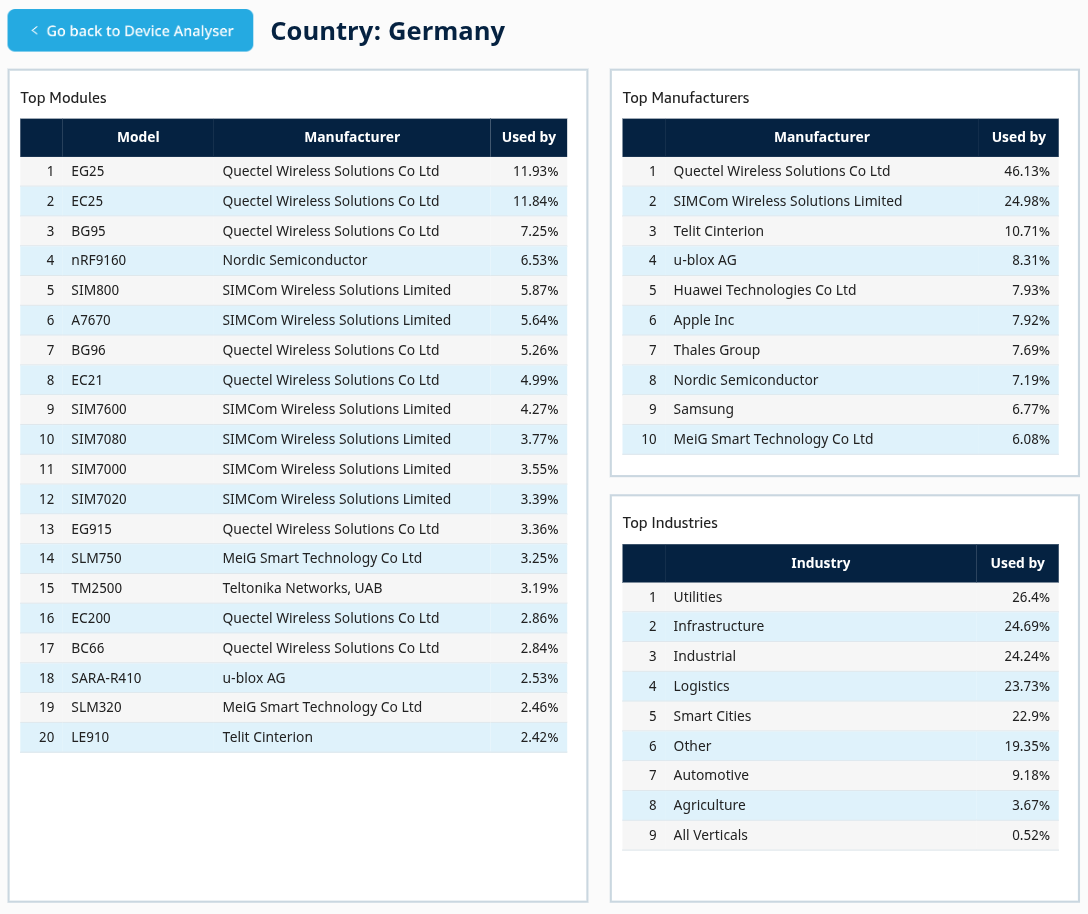Click the Top Modules panel title
The width and height of the screenshot is (1088, 914).
click(63, 98)
